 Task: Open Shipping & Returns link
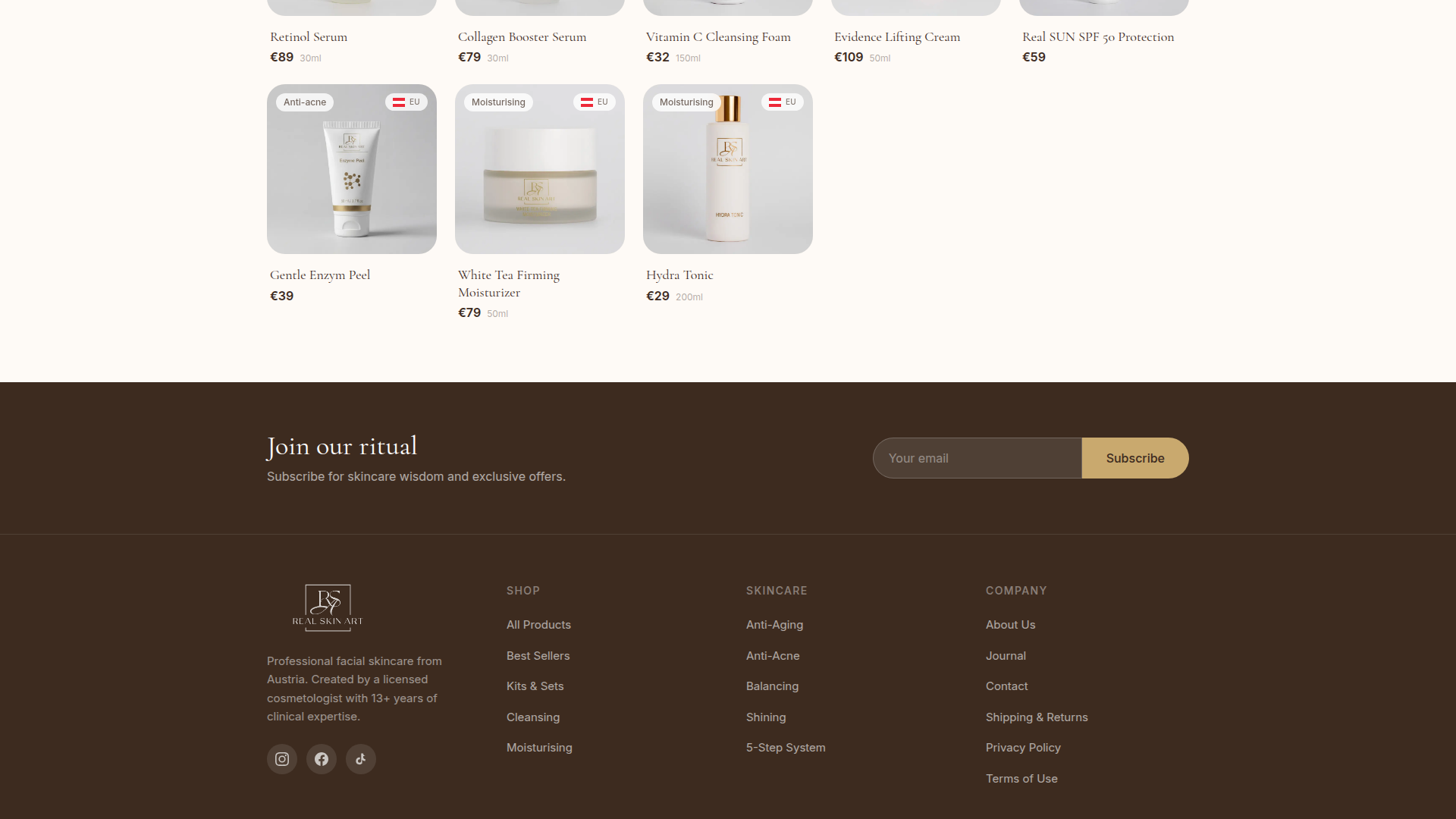pyautogui.click(x=1037, y=717)
